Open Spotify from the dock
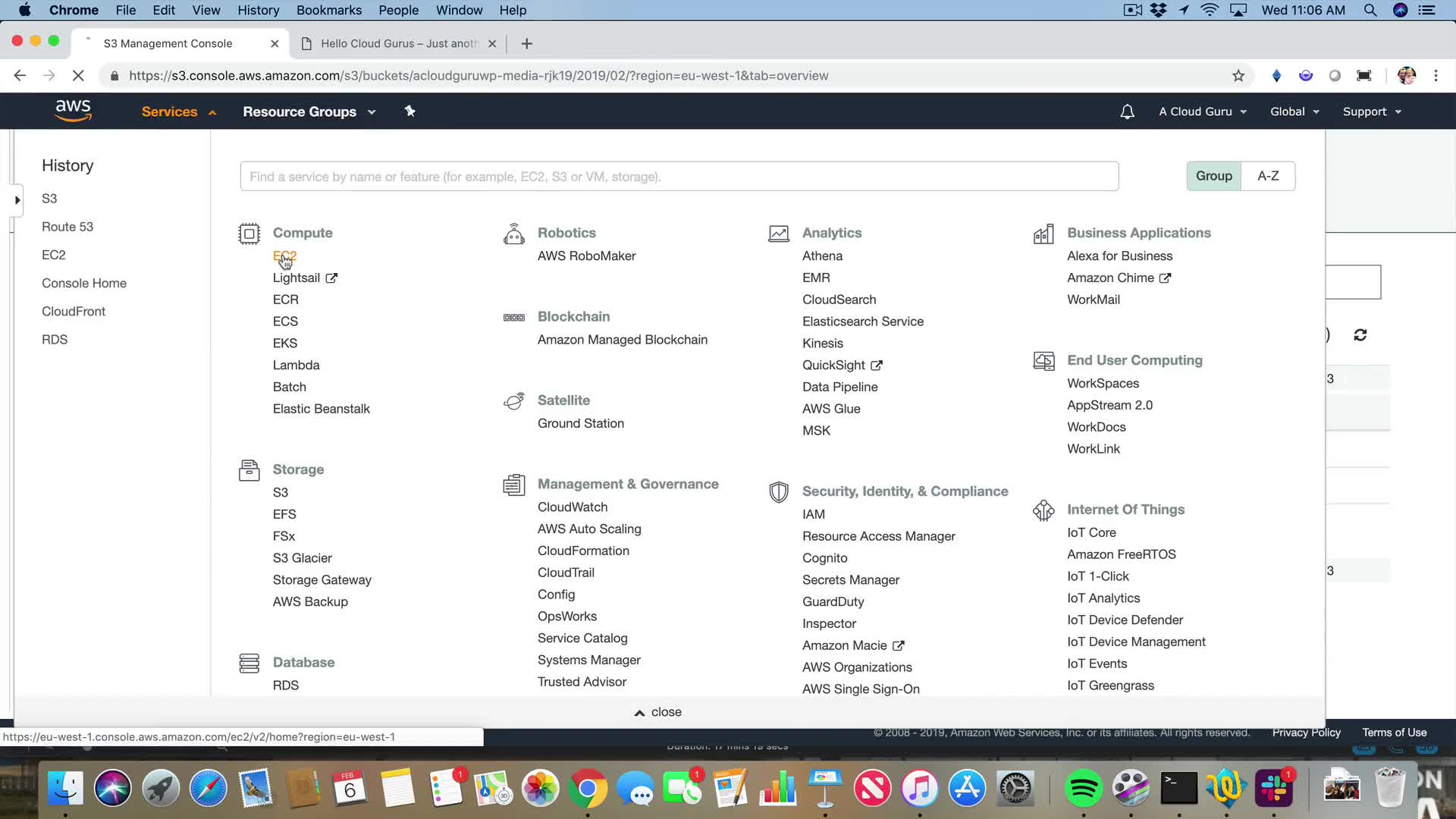 [1083, 789]
